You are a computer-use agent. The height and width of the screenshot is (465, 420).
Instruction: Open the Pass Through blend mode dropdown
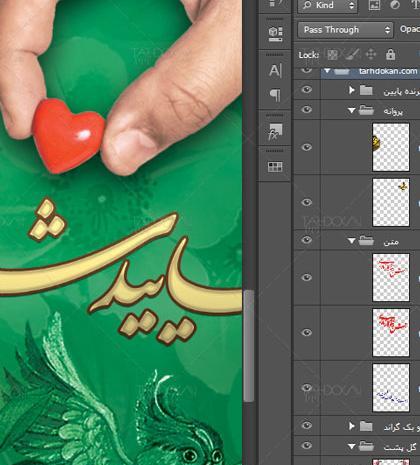(345, 30)
